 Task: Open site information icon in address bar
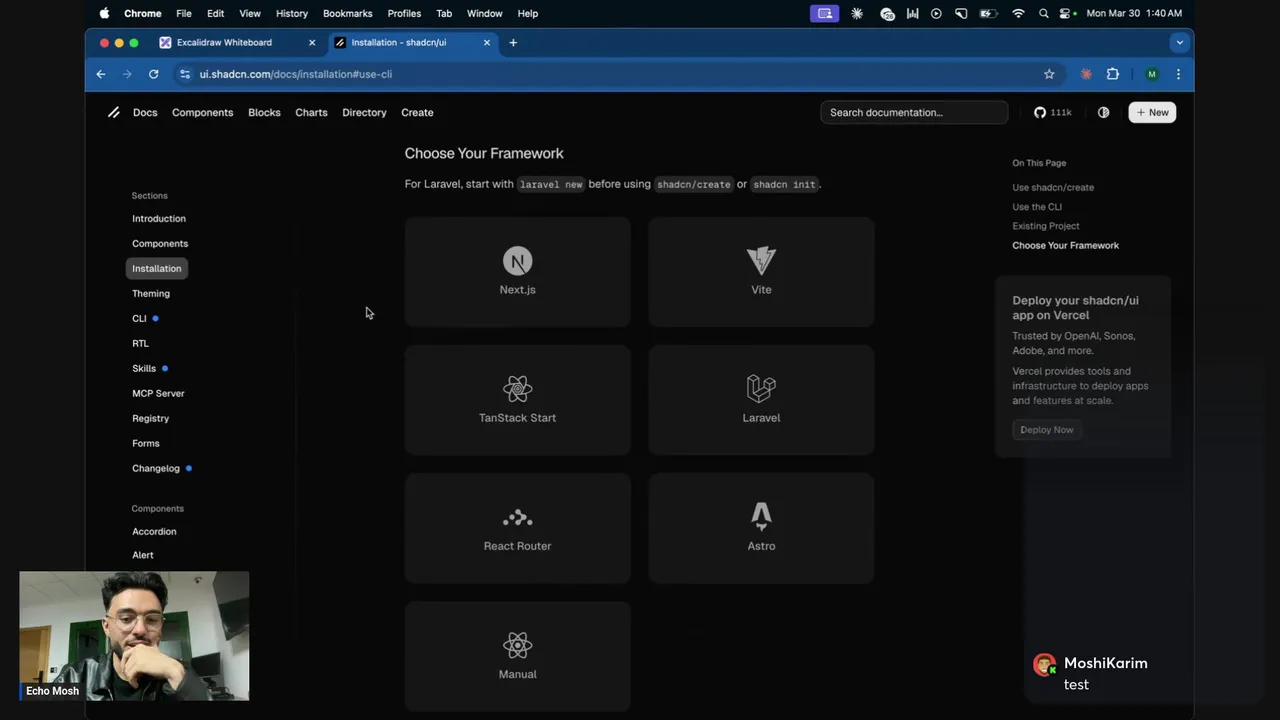(x=185, y=74)
